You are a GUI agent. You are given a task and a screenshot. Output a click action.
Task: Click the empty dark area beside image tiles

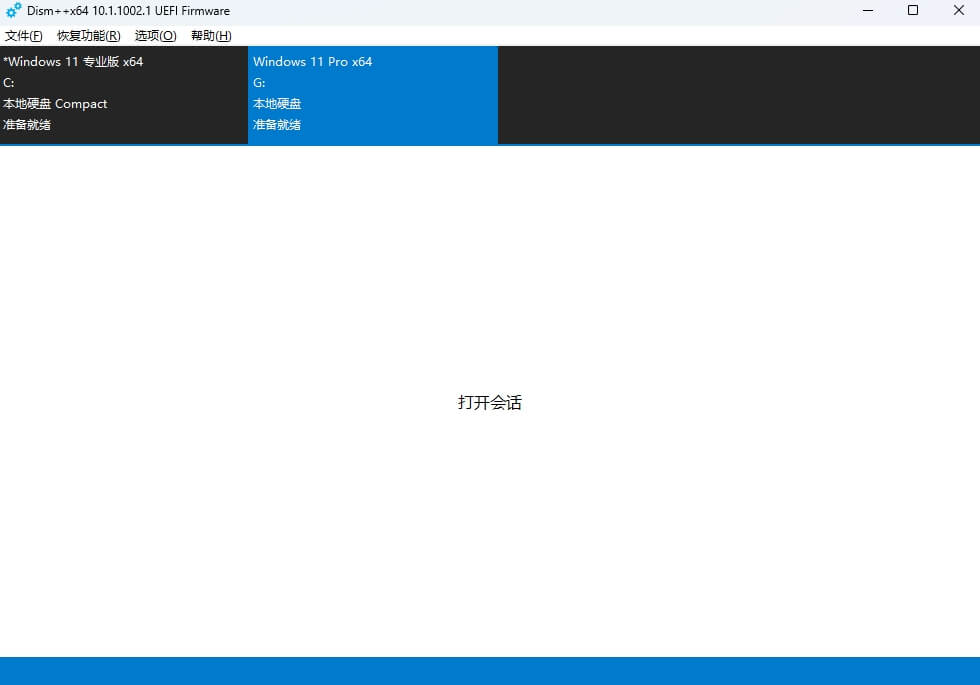(x=738, y=95)
